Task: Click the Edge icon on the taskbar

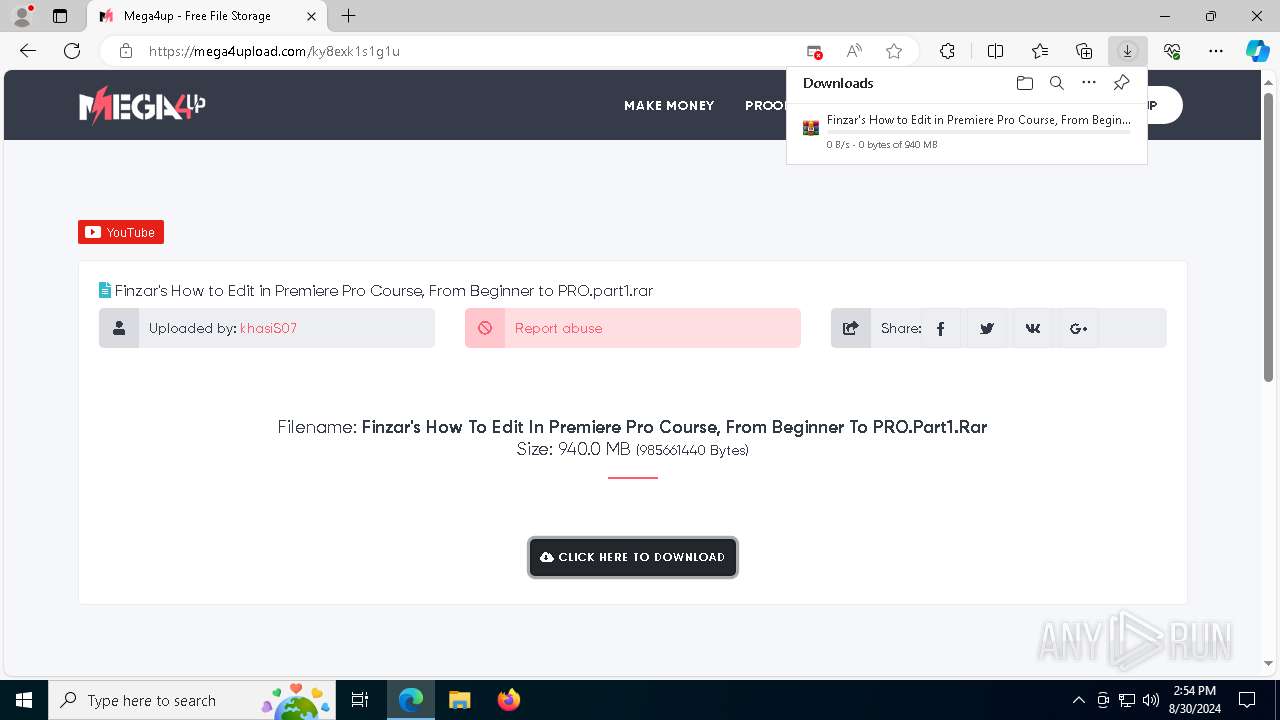Action: [410, 700]
